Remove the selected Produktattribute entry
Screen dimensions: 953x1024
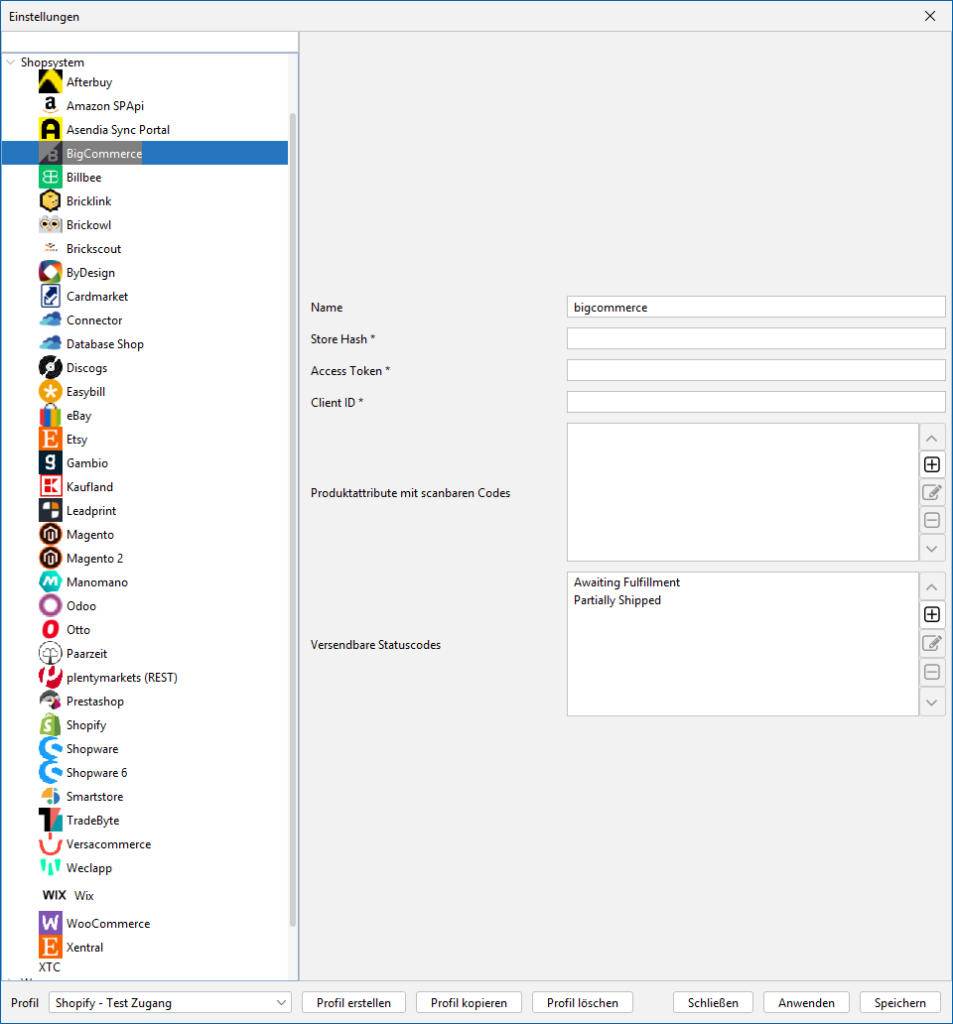click(x=931, y=520)
